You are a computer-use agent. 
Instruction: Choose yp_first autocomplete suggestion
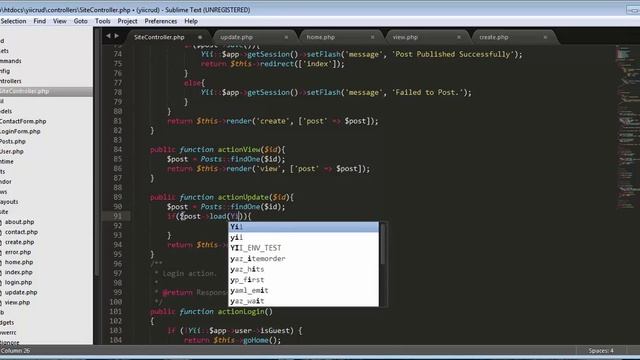pyautogui.click(x=303, y=280)
